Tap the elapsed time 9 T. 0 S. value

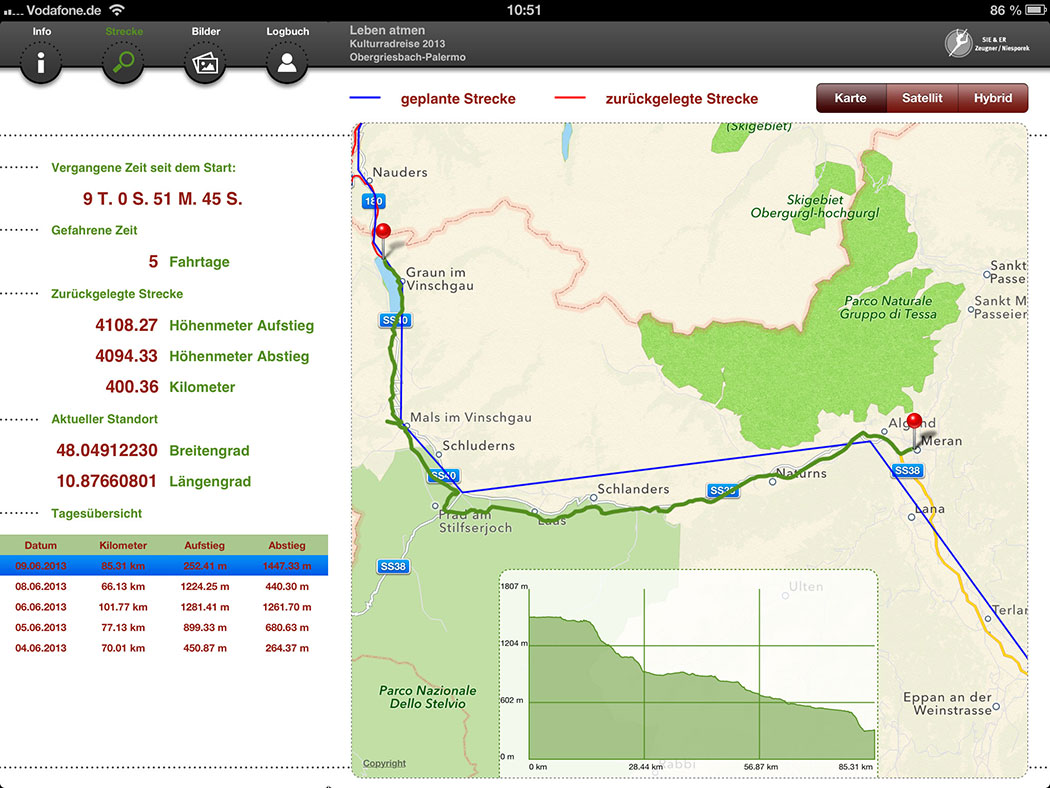click(163, 199)
